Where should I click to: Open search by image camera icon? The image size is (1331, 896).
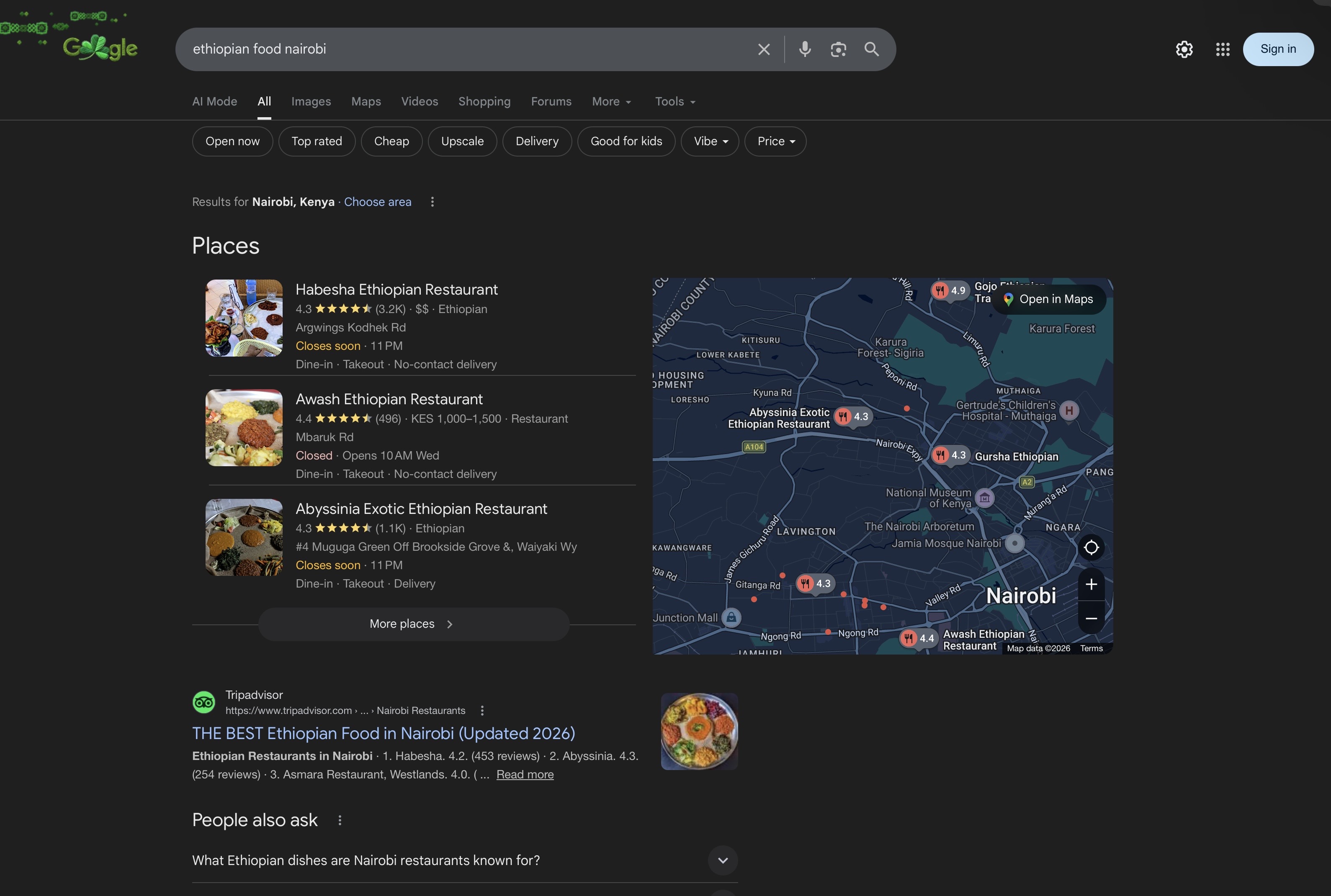pos(838,49)
